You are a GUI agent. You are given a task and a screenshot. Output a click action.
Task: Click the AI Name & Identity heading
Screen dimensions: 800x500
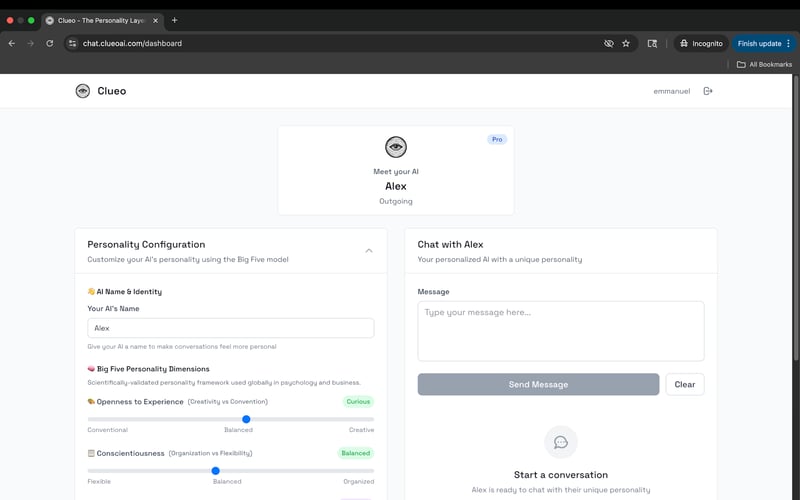click(129, 292)
